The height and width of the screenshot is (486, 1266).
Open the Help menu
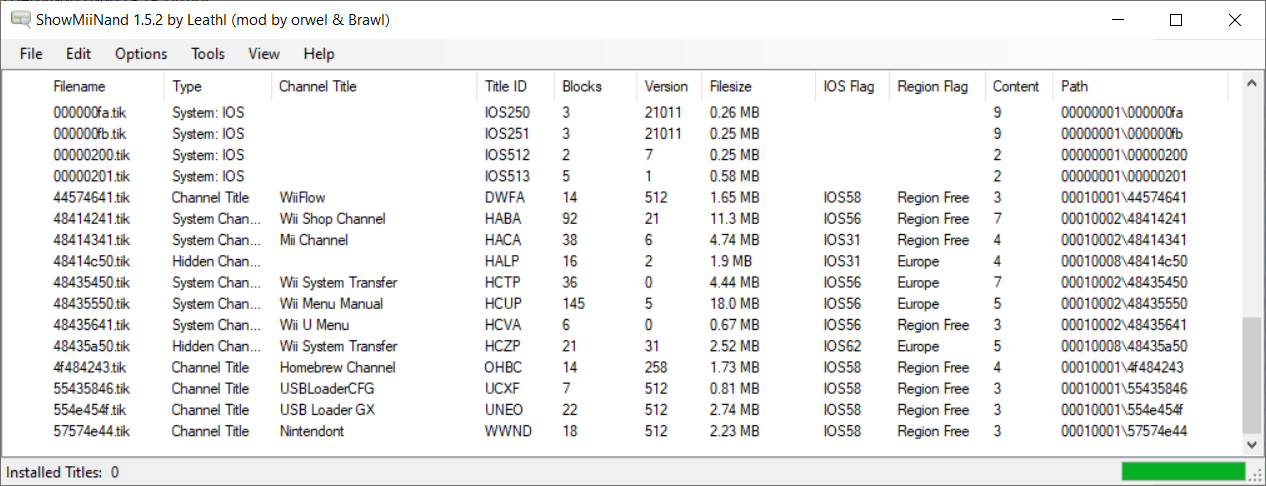pos(319,54)
